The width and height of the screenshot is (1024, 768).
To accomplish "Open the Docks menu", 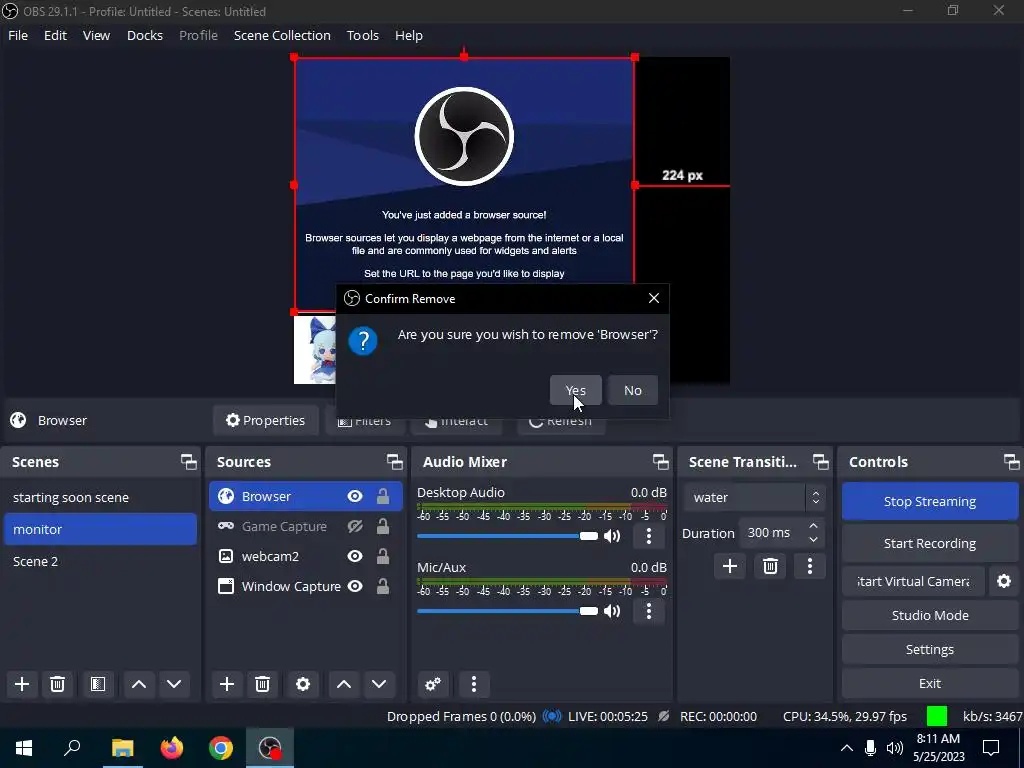I will tap(144, 35).
